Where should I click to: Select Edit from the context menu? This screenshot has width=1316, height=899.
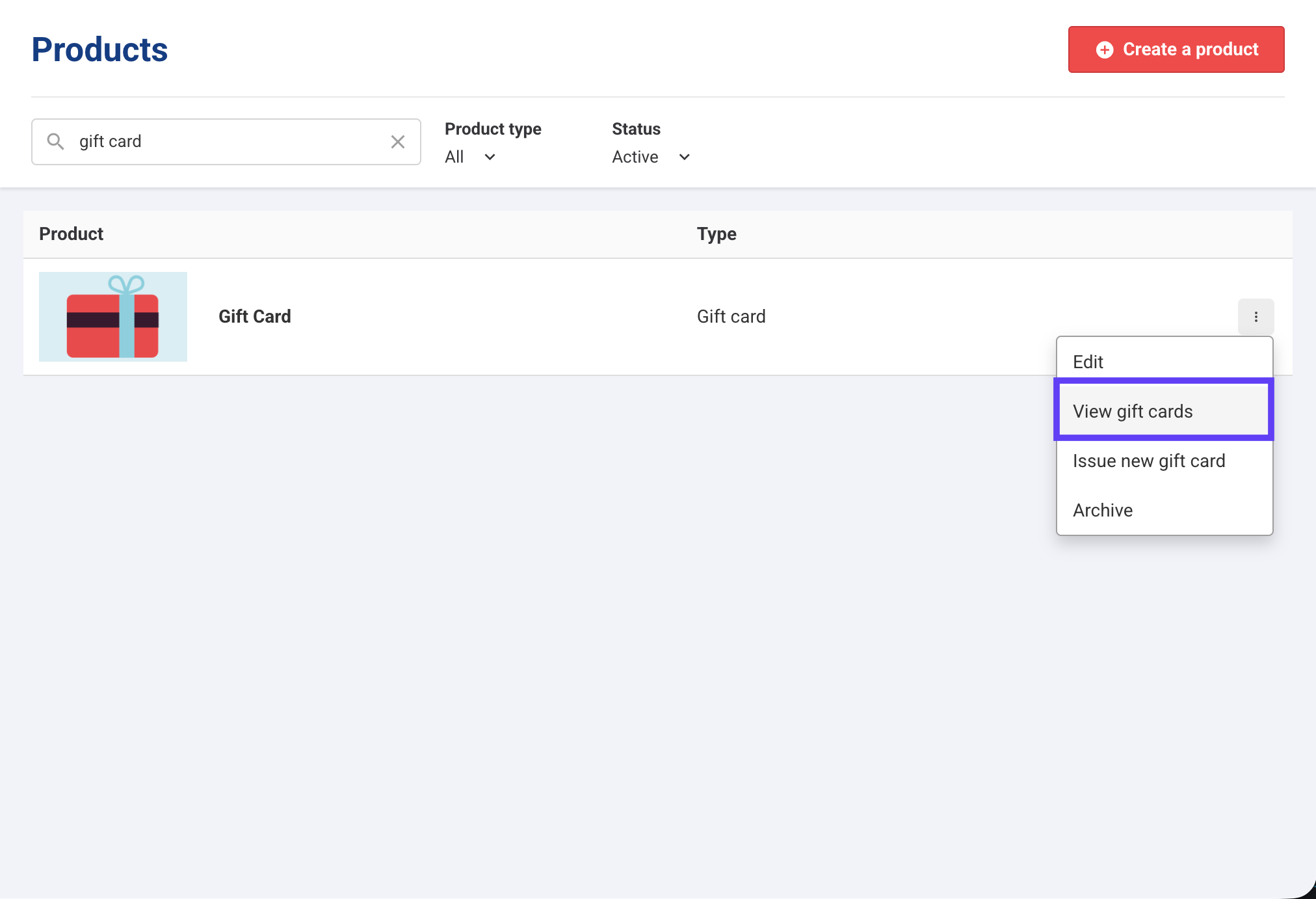pyautogui.click(x=1088, y=362)
